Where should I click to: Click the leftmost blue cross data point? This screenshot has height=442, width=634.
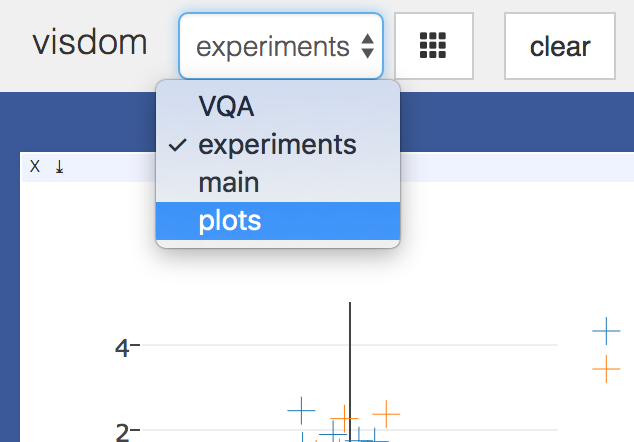301,410
